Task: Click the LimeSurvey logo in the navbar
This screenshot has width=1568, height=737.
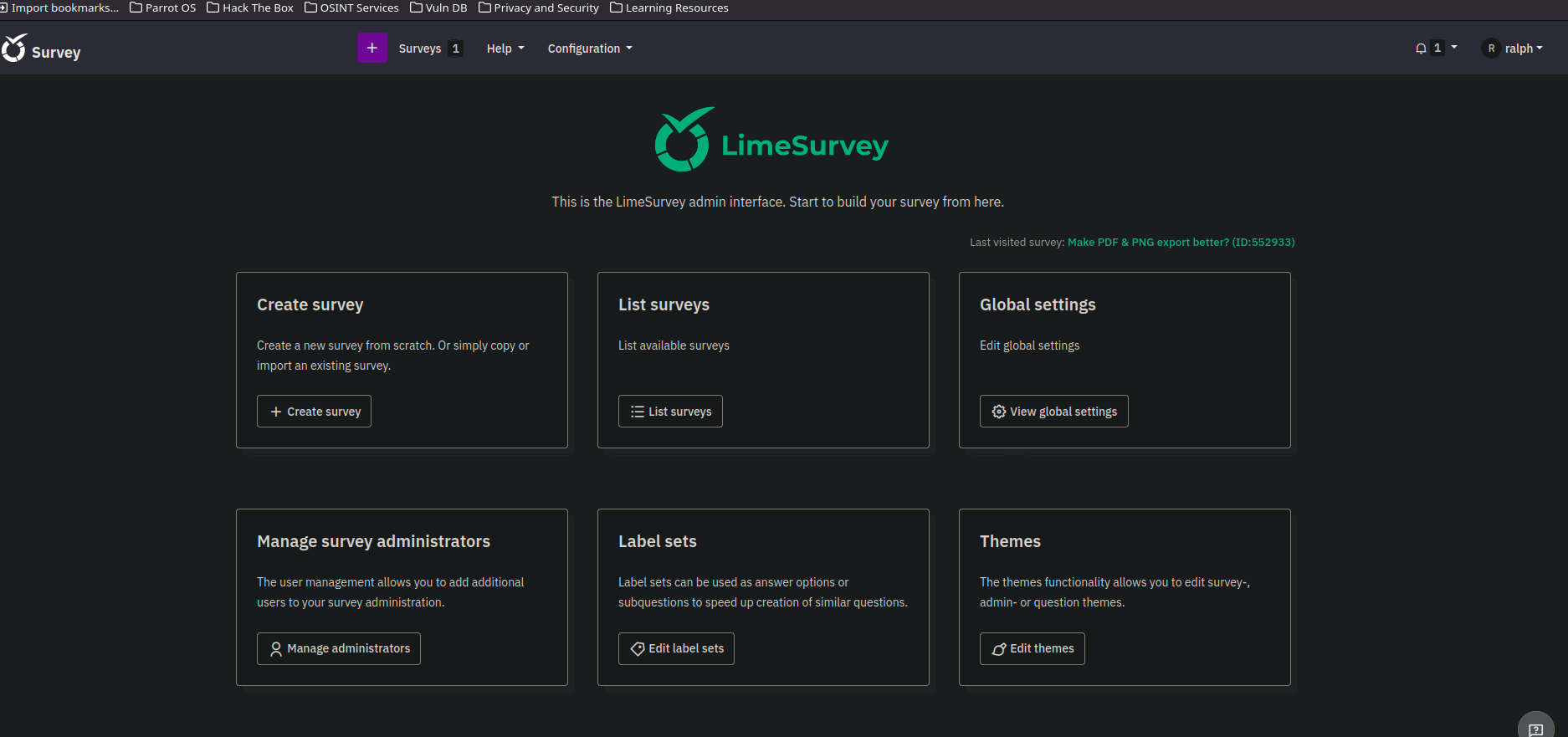Action: pos(14,49)
